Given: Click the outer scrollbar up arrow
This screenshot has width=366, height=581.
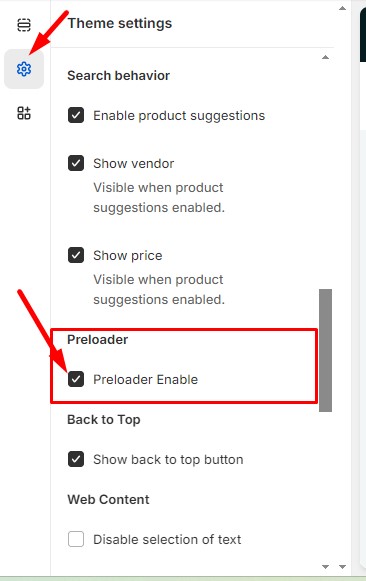Looking at the screenshot, I should (342, 8).
